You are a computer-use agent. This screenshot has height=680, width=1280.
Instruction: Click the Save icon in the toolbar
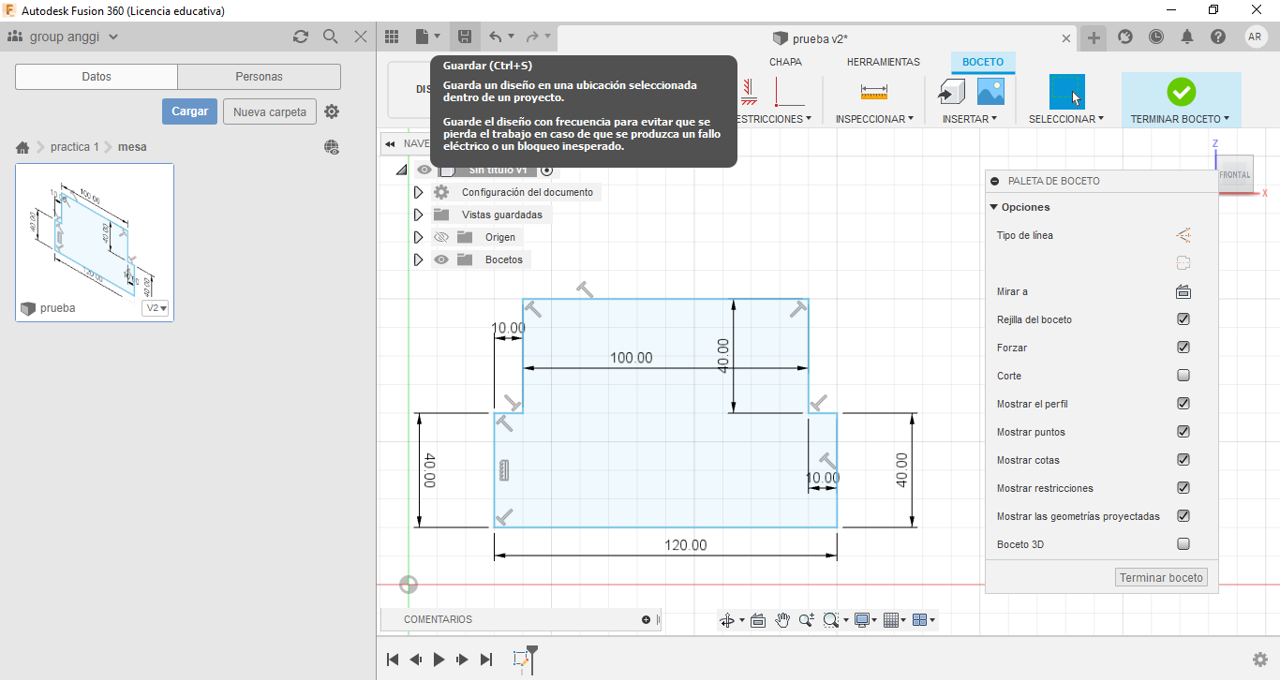coord(465,37)
